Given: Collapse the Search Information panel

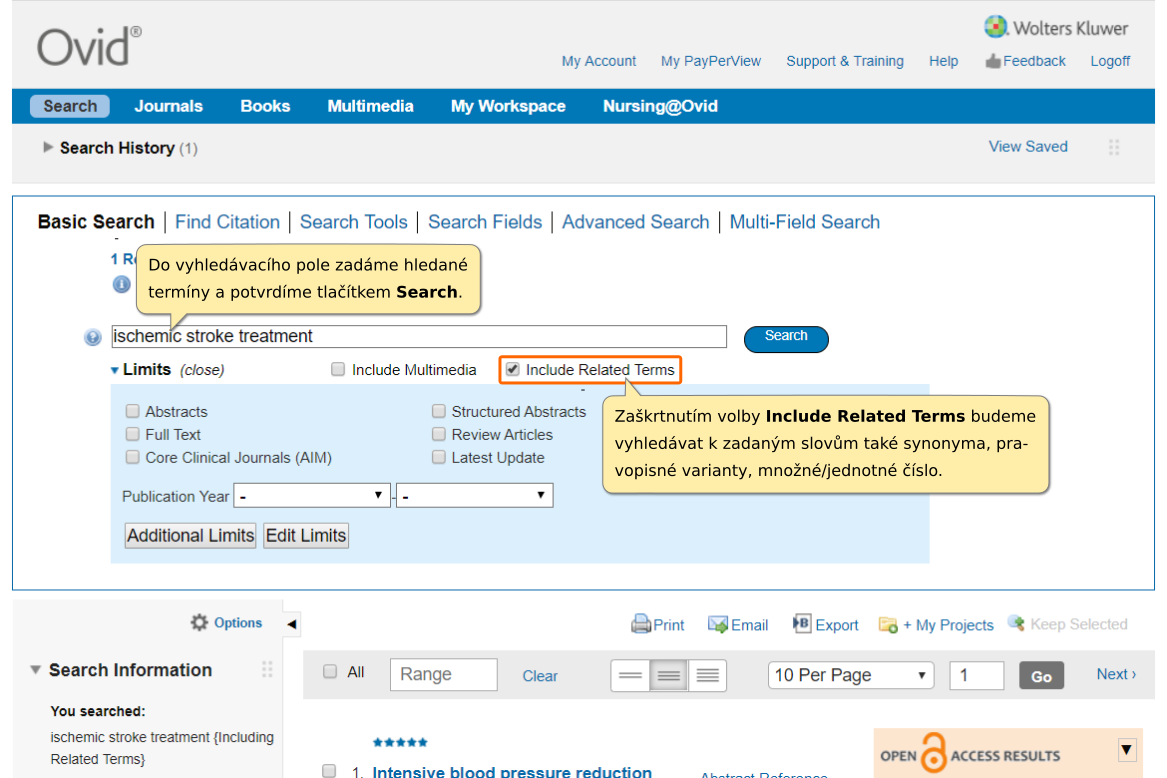Looking at the screenshot, I should coord(35,670).
